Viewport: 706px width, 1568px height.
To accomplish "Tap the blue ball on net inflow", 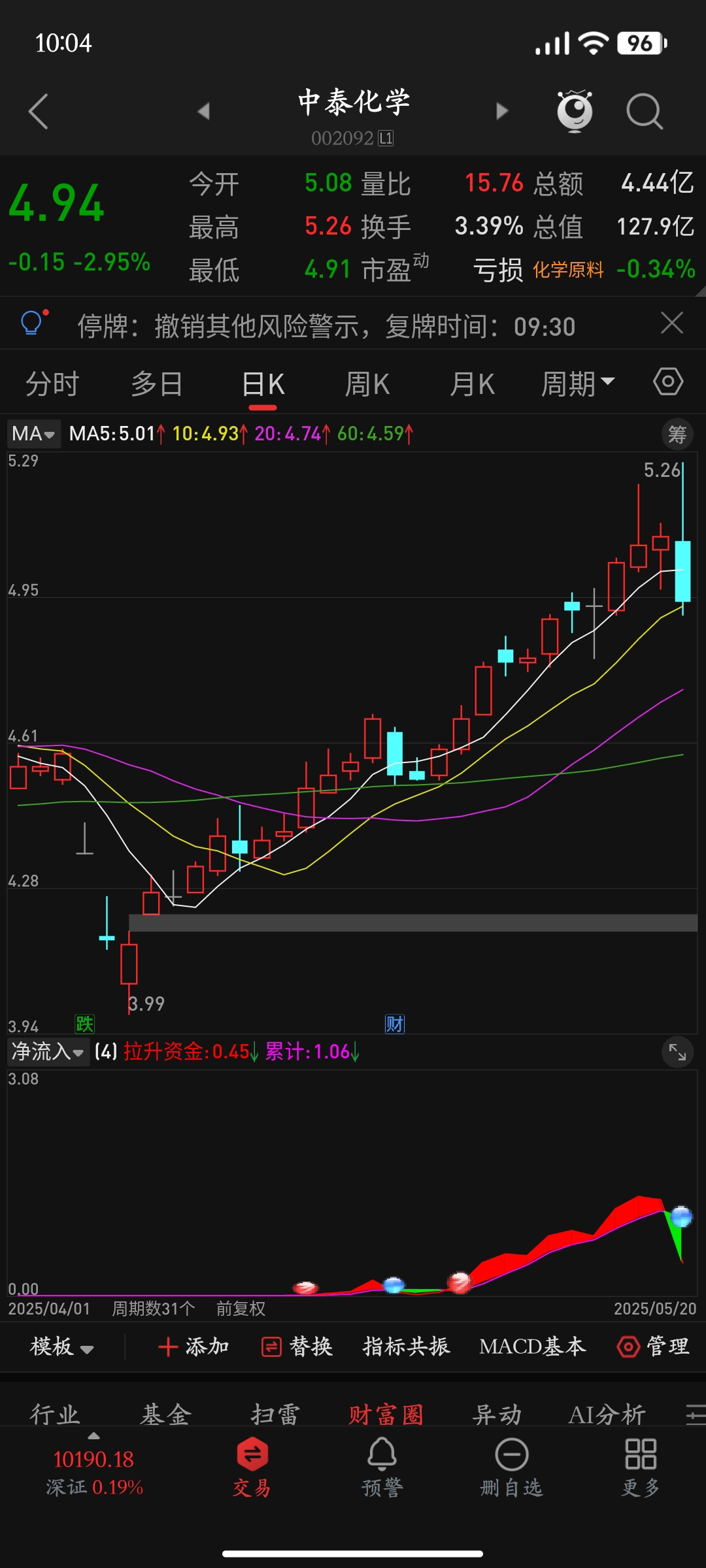I will 681,1217.
